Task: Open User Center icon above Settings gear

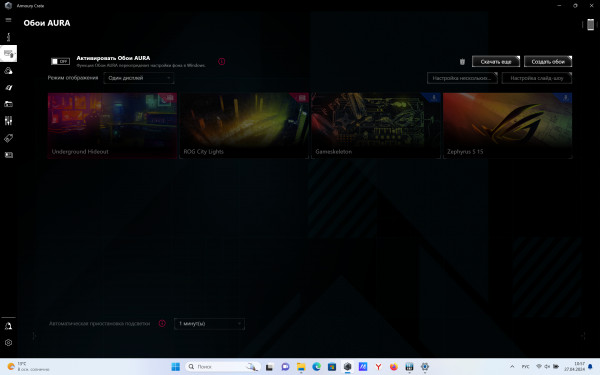Action: coord(8,326)
